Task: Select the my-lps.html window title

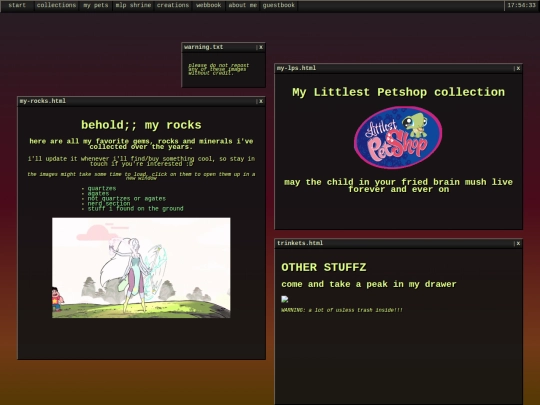Action: 297,68
